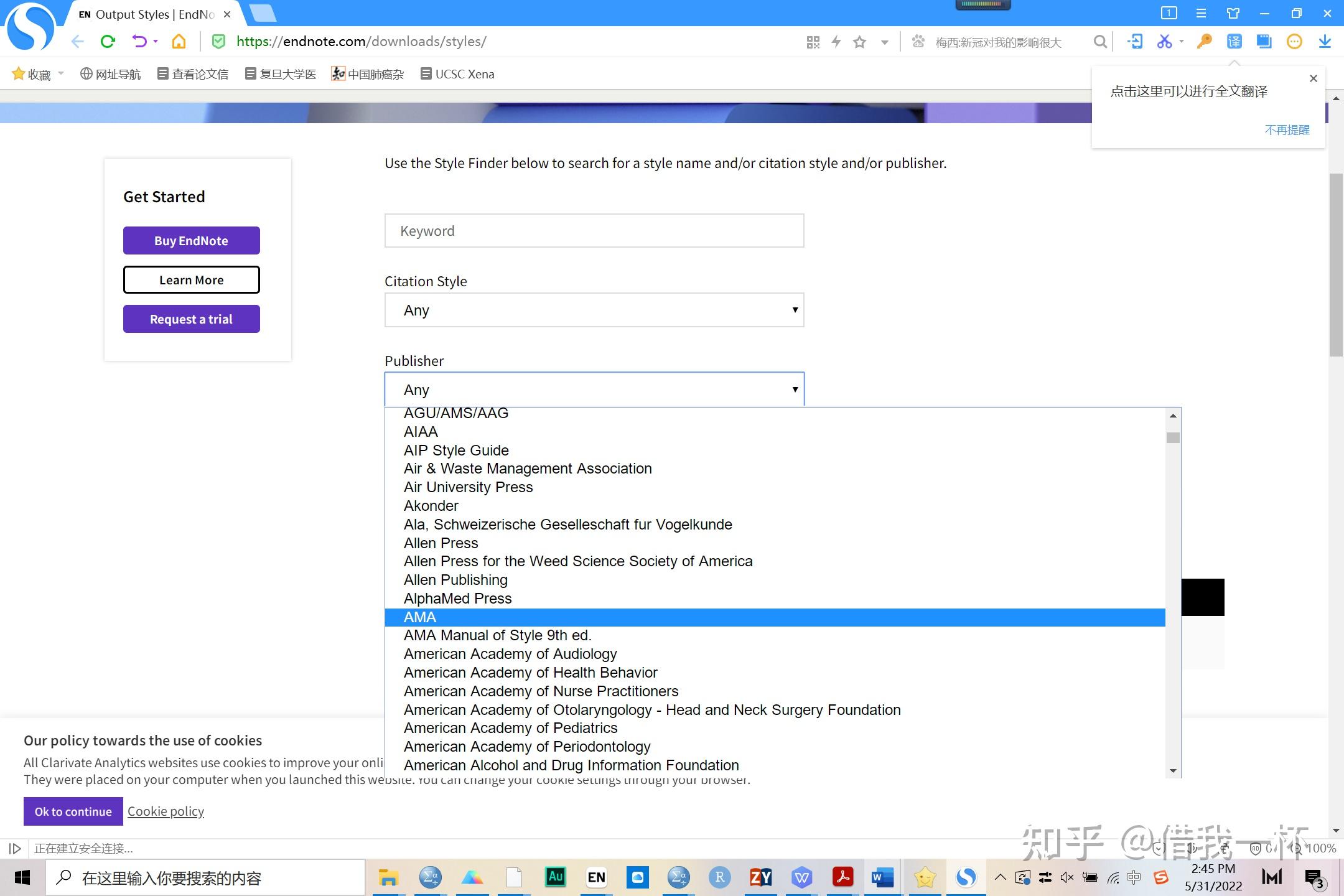Screen dimensions: 1344x896
Task: Open the UCSC Xena bookmark
Action: click(457, 74)
